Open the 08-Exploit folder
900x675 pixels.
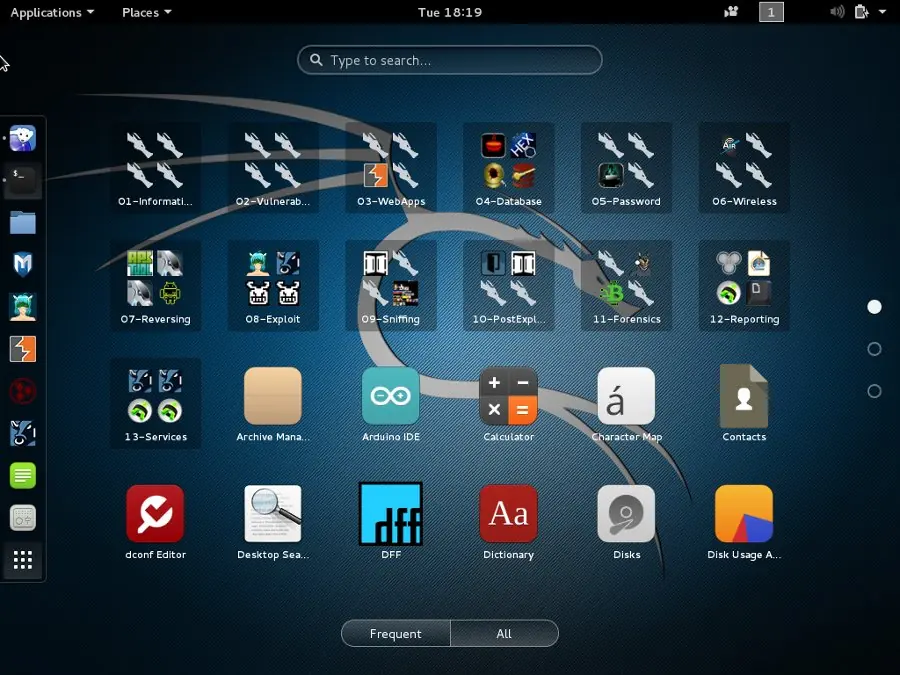point(273,285)
